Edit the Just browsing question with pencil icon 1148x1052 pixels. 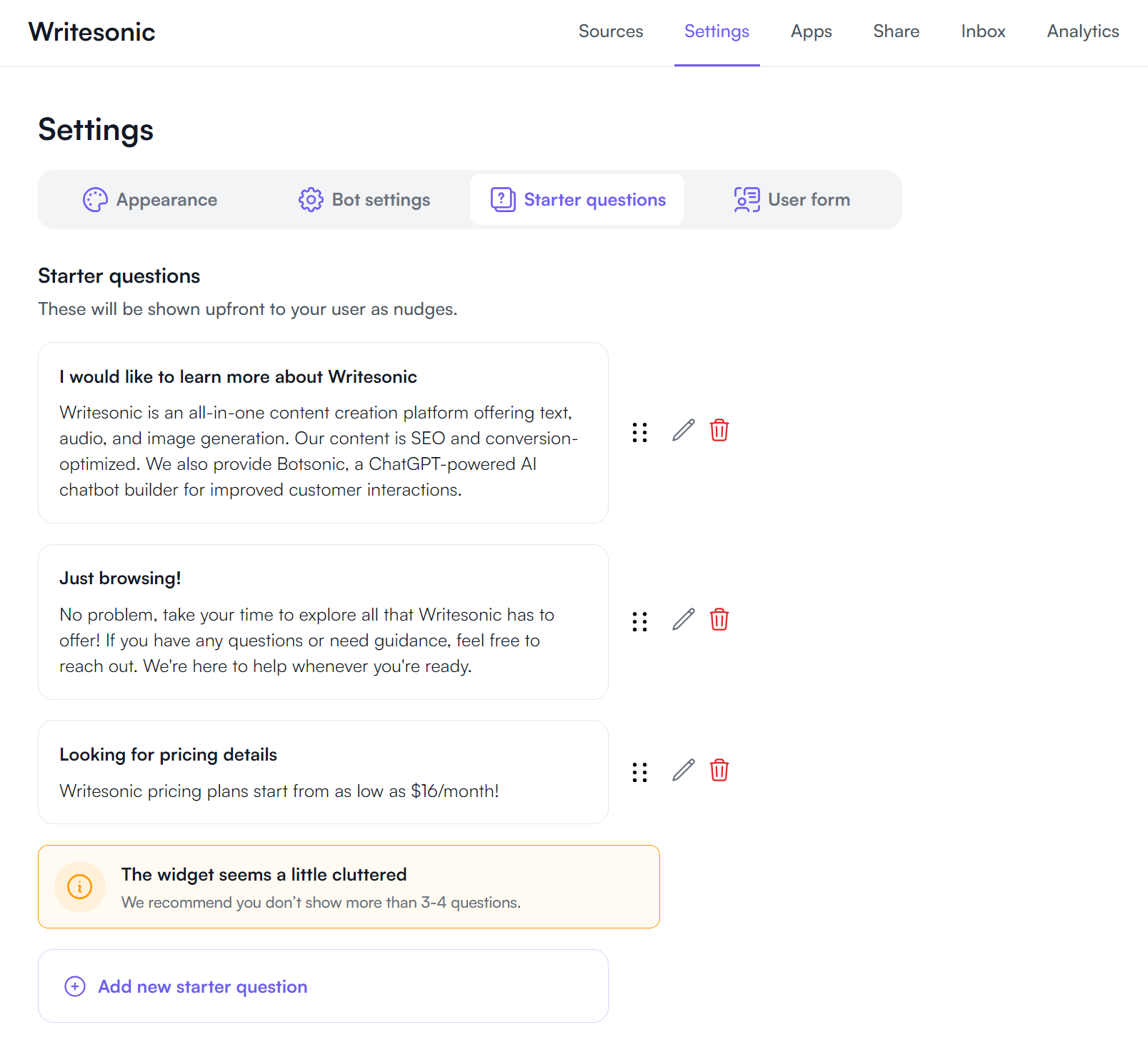coord(684,620)
